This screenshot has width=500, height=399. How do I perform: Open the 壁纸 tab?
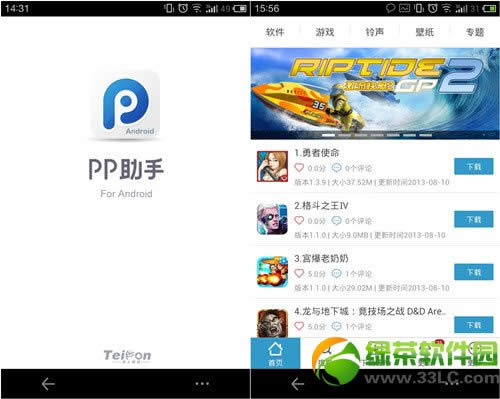pos(425,32)
